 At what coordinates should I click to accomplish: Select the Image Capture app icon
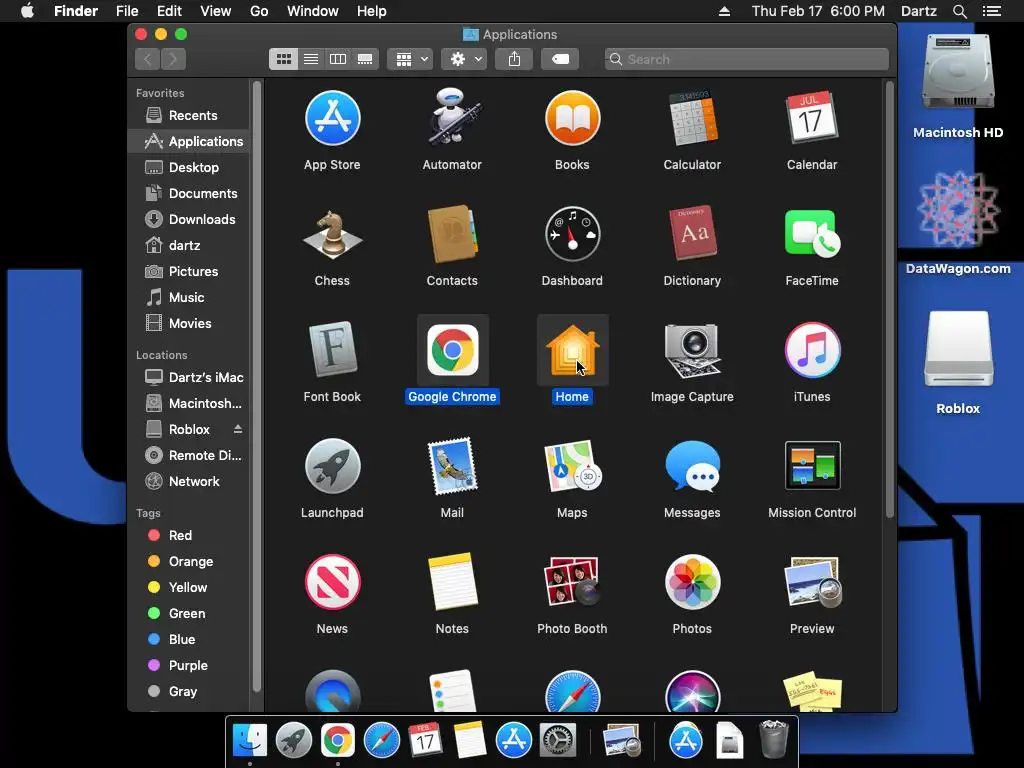pyautogui.click(x=692, y=350)
